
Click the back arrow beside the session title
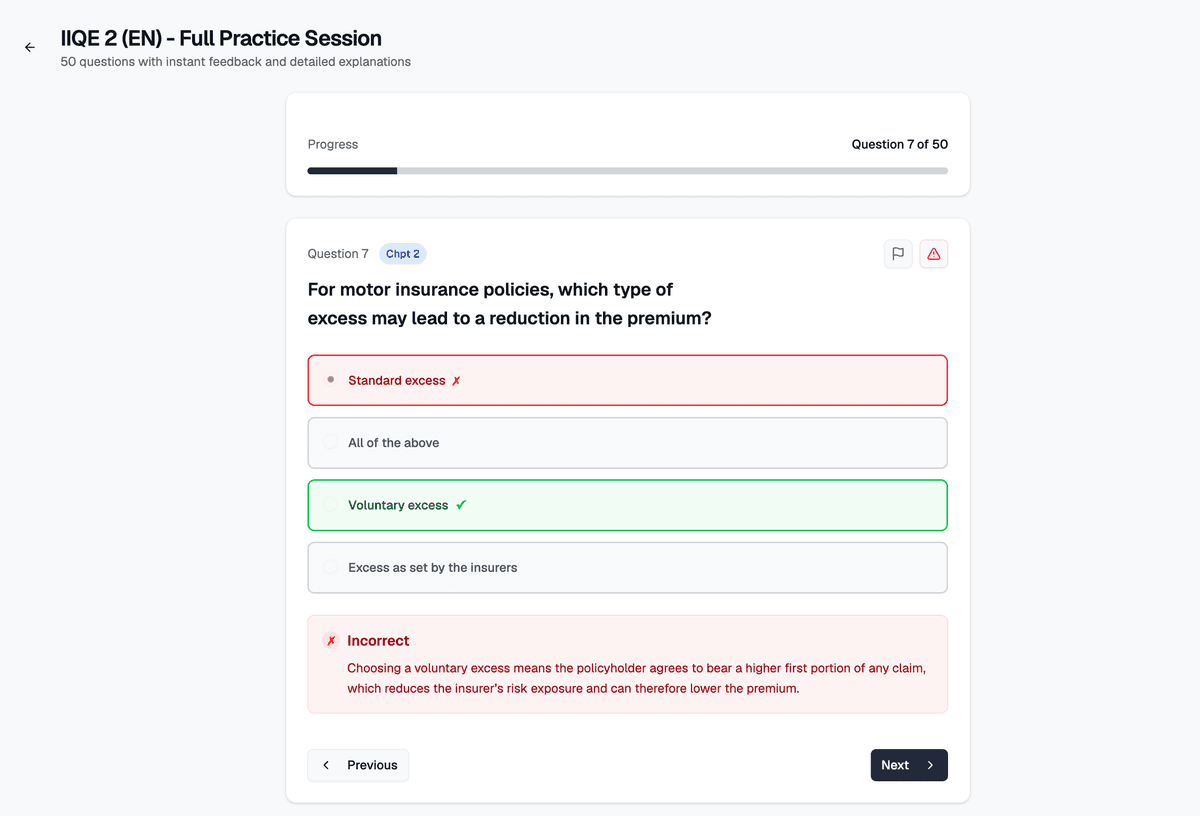point(29,47)
